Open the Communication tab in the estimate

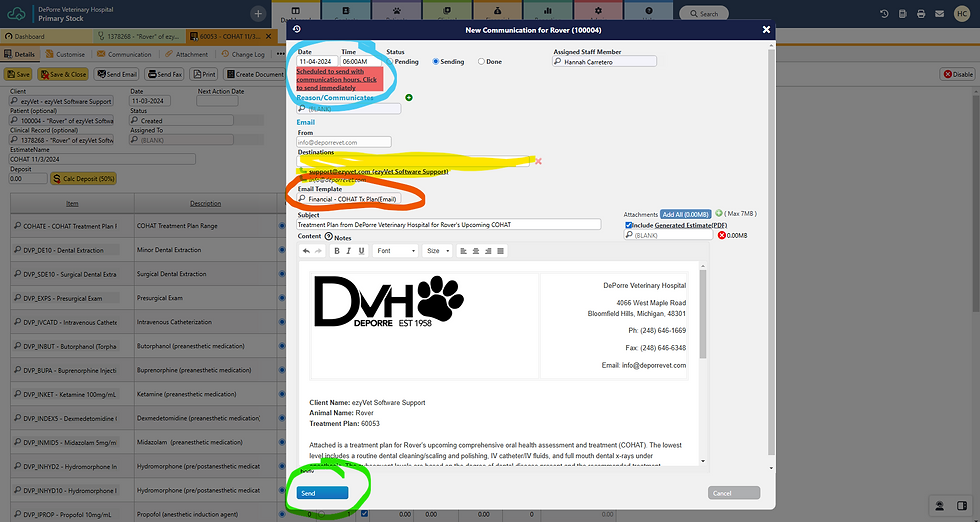(x=124, y=54)
